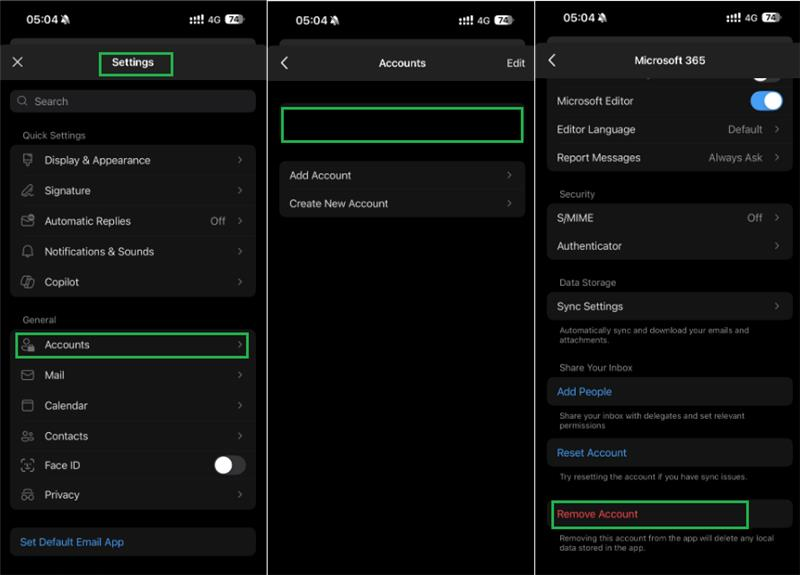Expand the Sync Settings chevron
Viewport: 800px width, 575px height.
(x=777, y=306)
